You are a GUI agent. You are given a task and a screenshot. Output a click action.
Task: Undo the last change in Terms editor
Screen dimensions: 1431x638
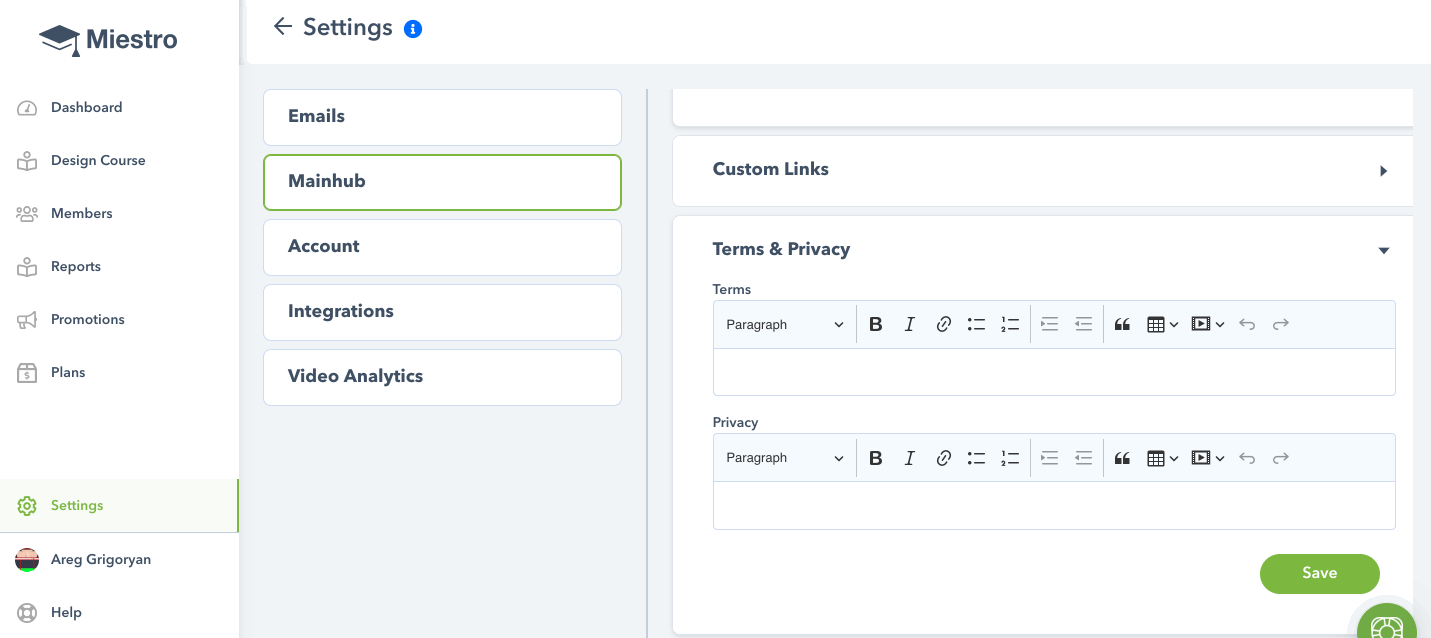(1247, 324)
